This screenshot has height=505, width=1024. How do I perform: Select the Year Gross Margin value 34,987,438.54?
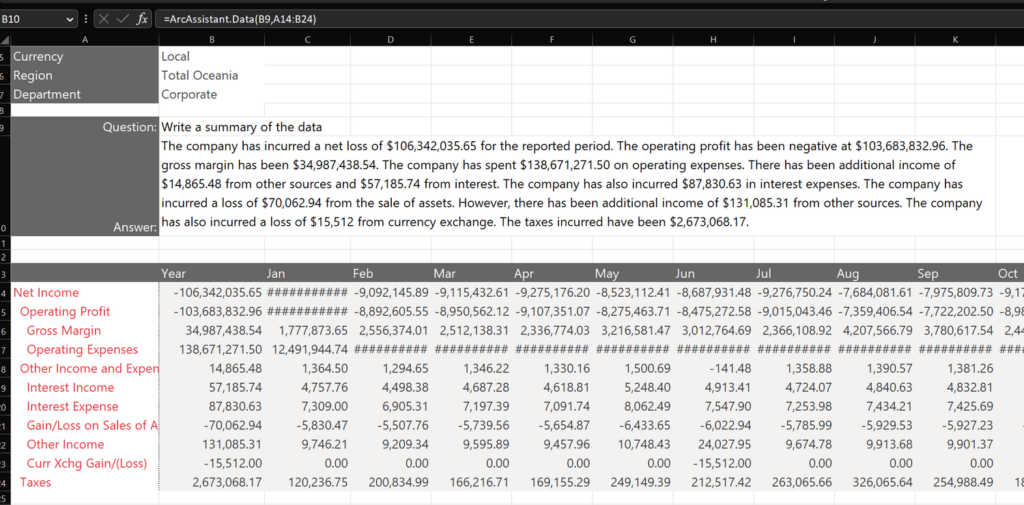point(211,330)
